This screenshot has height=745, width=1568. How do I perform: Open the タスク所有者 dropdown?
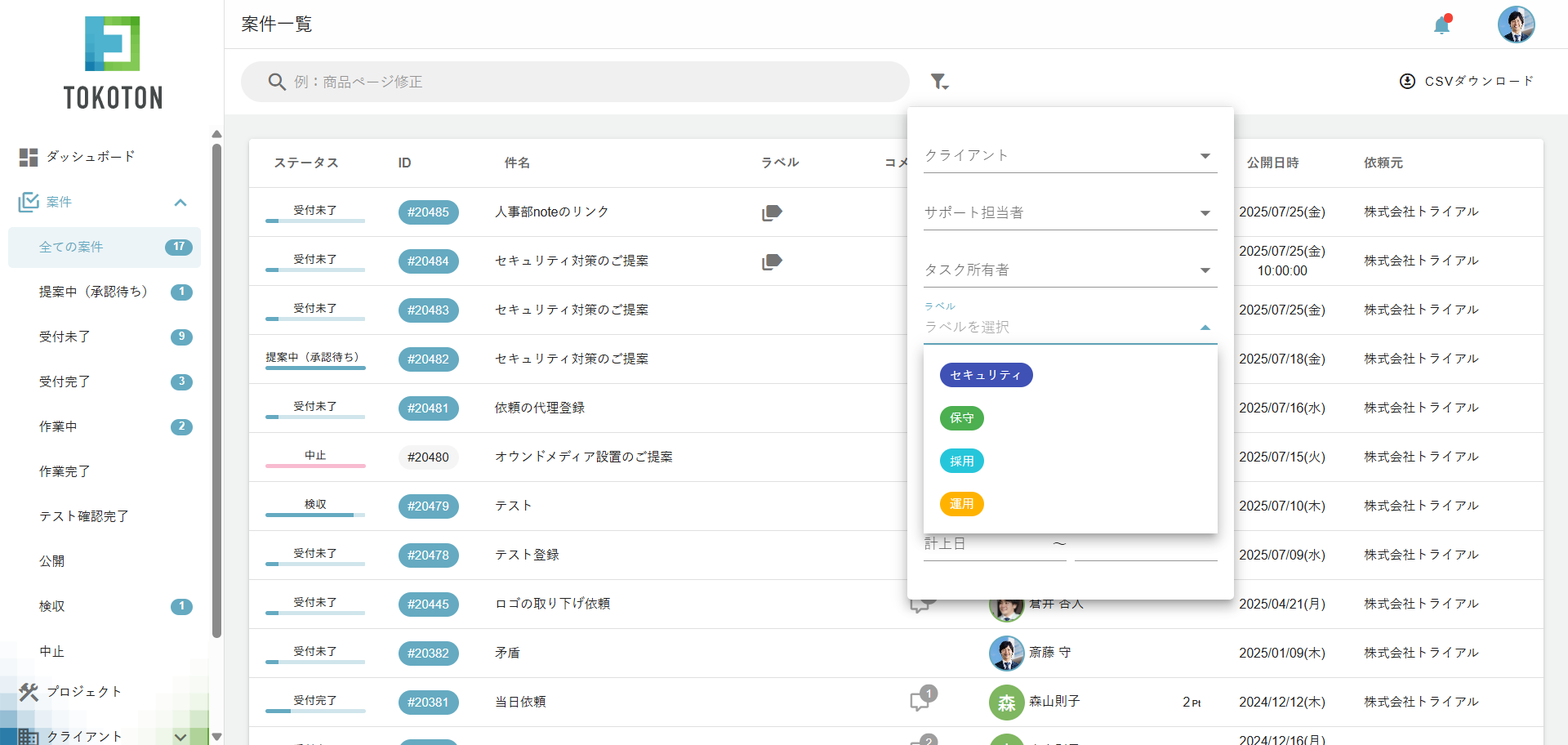point(1070,270)
